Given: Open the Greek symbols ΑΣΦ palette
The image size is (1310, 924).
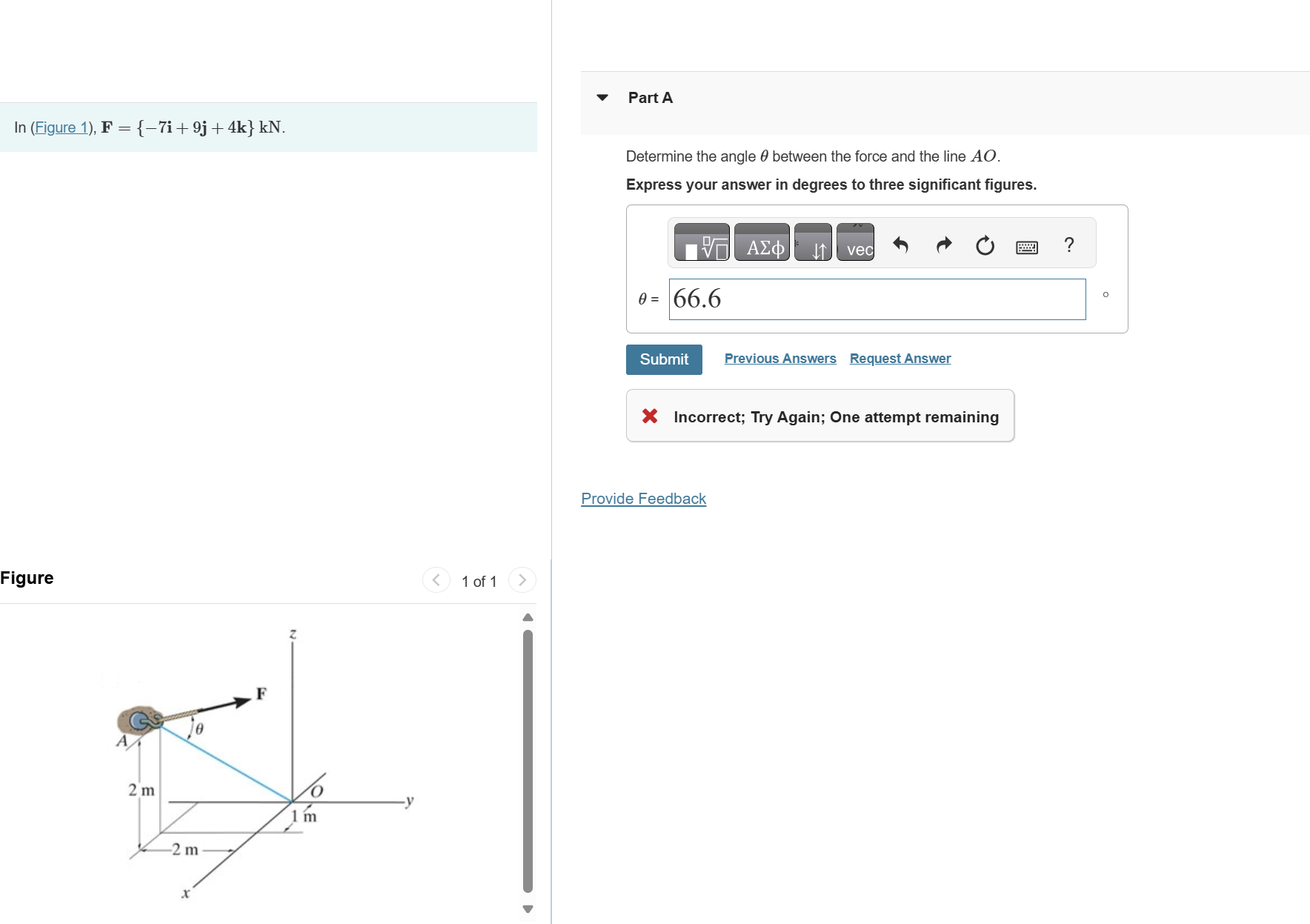Looking at the screenshot, I should (x=761, y=243).
